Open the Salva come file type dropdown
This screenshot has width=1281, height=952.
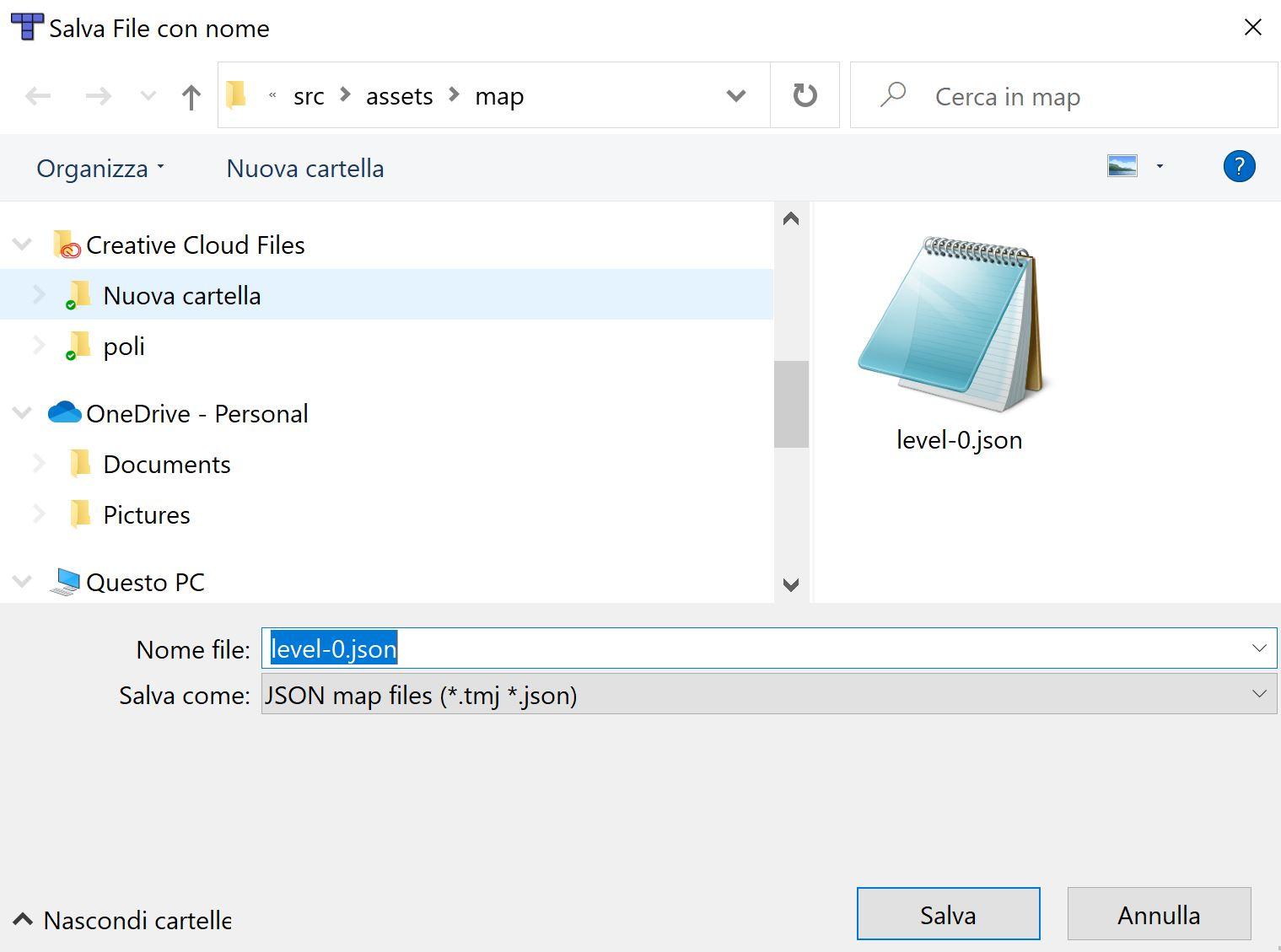pos(769,694)
